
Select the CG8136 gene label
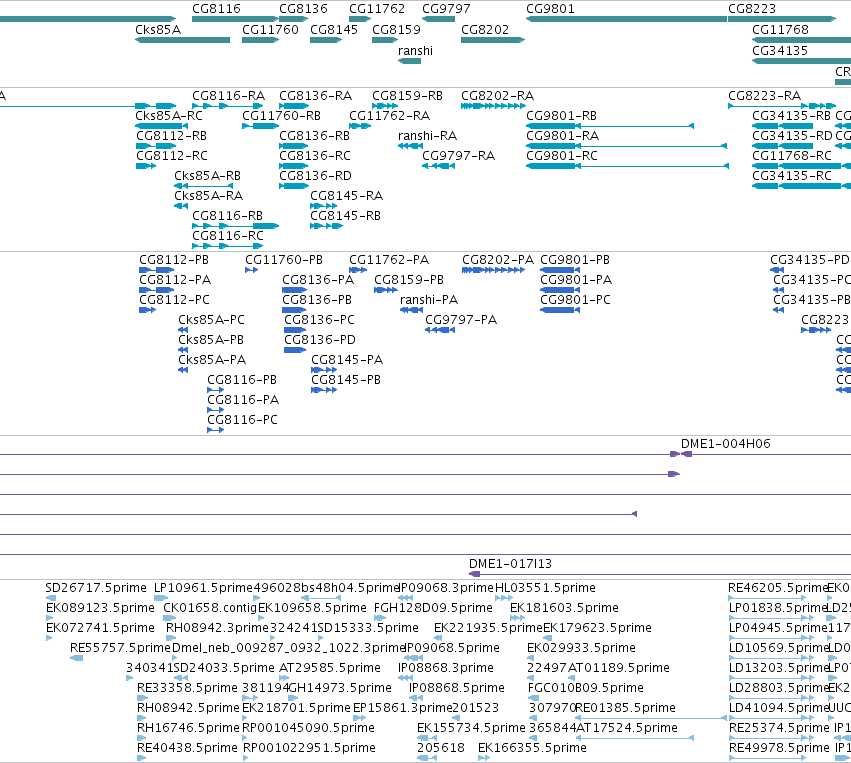tap(303, 9)
